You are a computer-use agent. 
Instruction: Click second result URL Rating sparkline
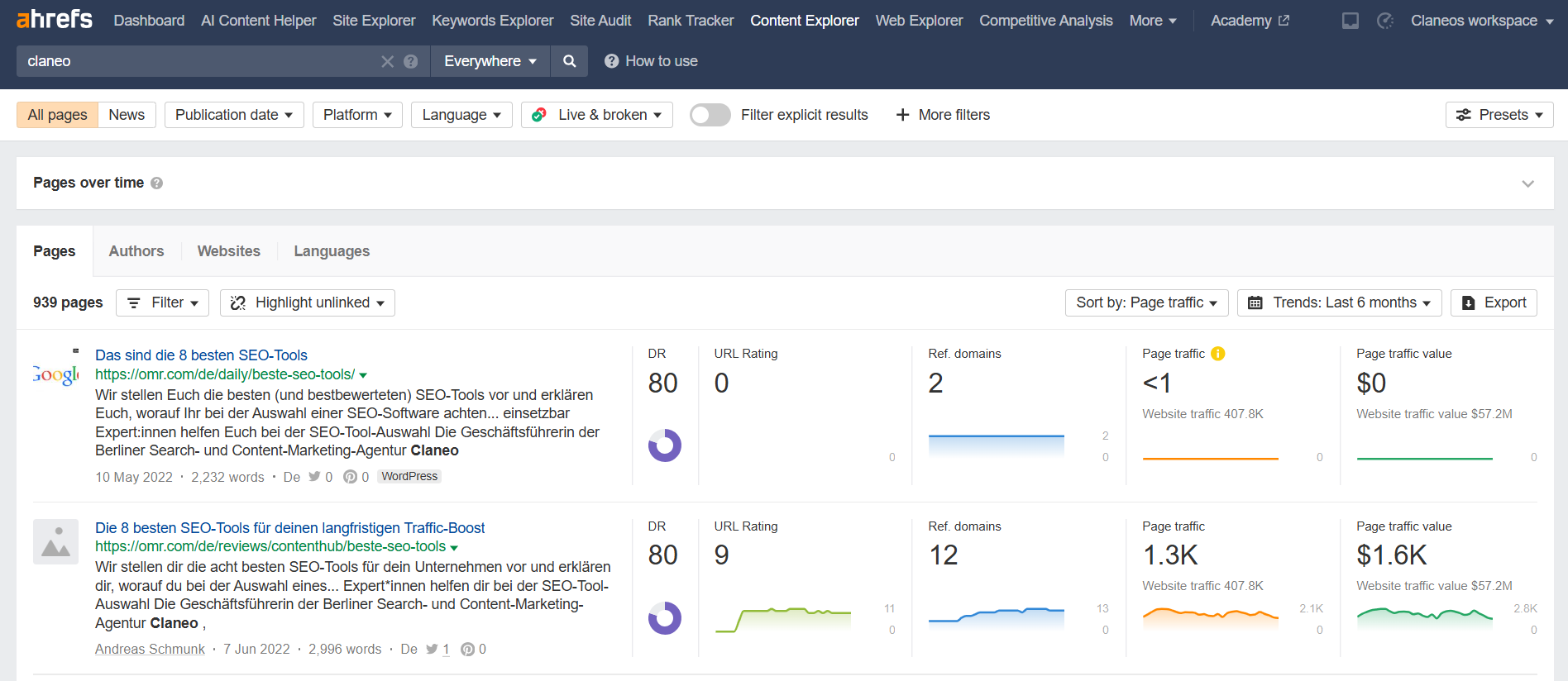pos(783,619)
